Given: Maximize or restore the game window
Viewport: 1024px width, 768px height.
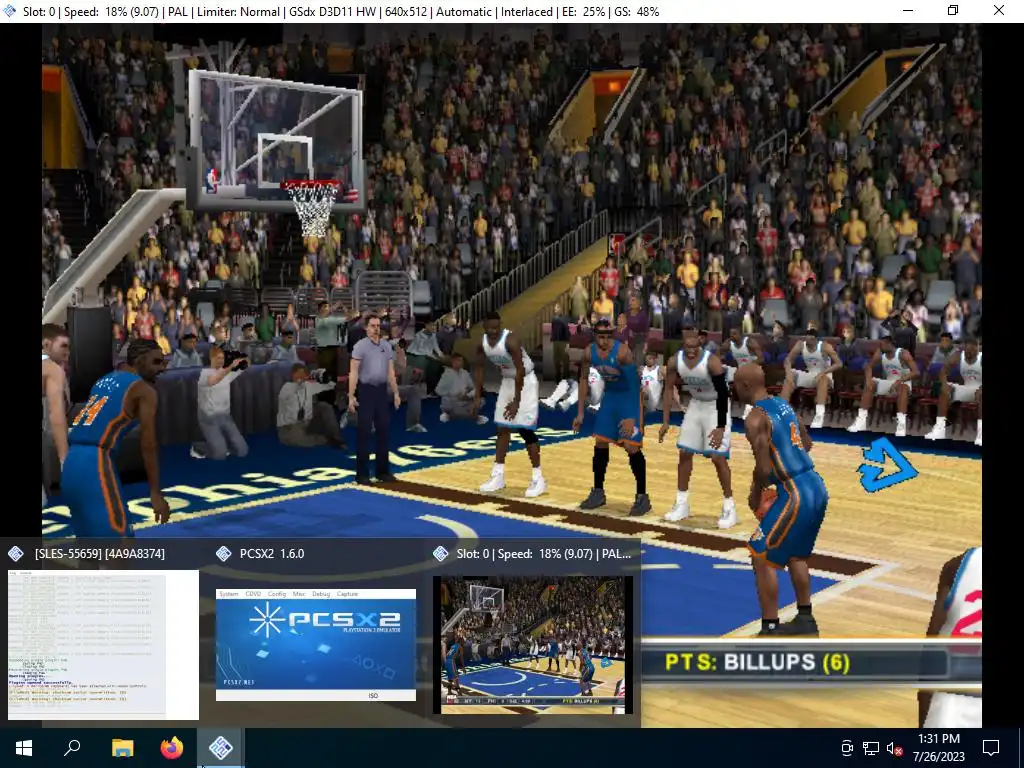Looking at the screenshot, I should coord(953,10).
